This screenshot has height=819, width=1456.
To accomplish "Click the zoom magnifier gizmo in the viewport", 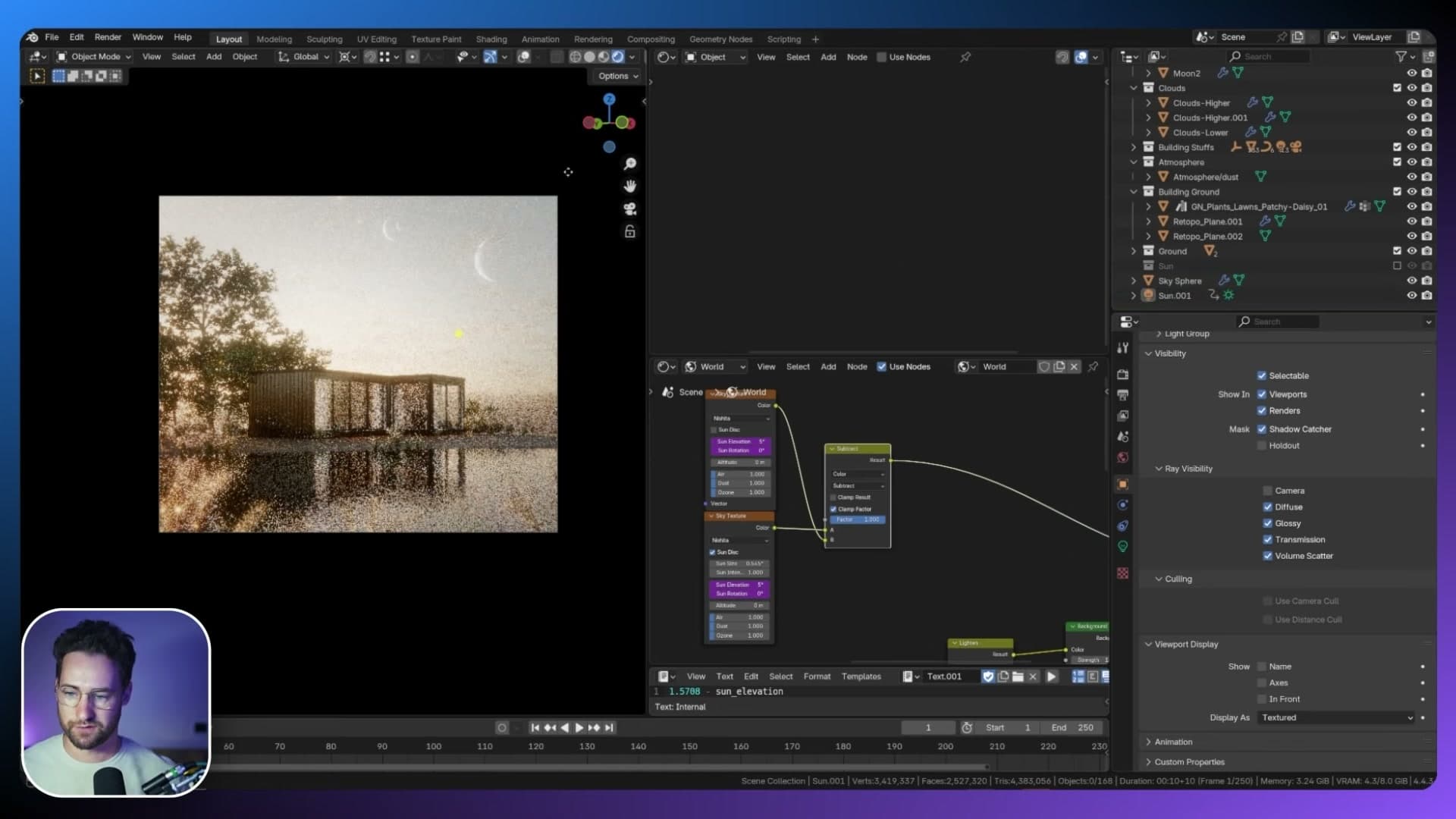I will click(629, 164).
